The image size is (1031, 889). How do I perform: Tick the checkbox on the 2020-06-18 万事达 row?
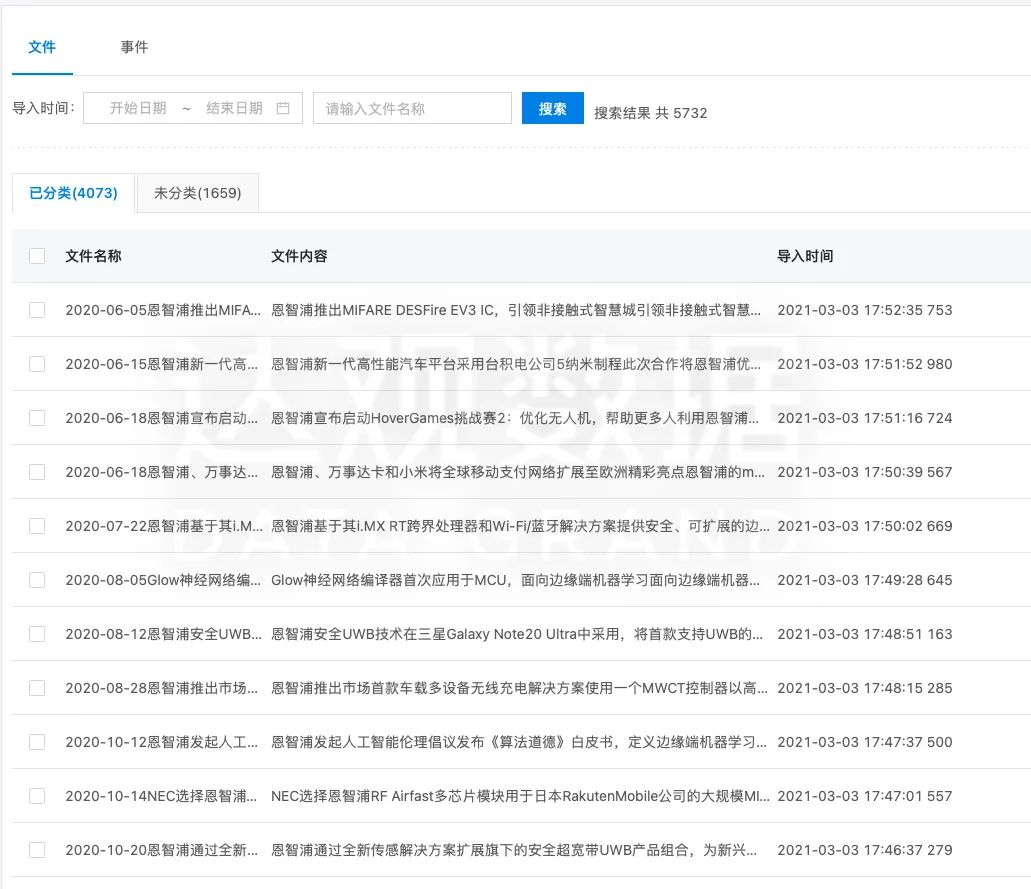(37, 472)
